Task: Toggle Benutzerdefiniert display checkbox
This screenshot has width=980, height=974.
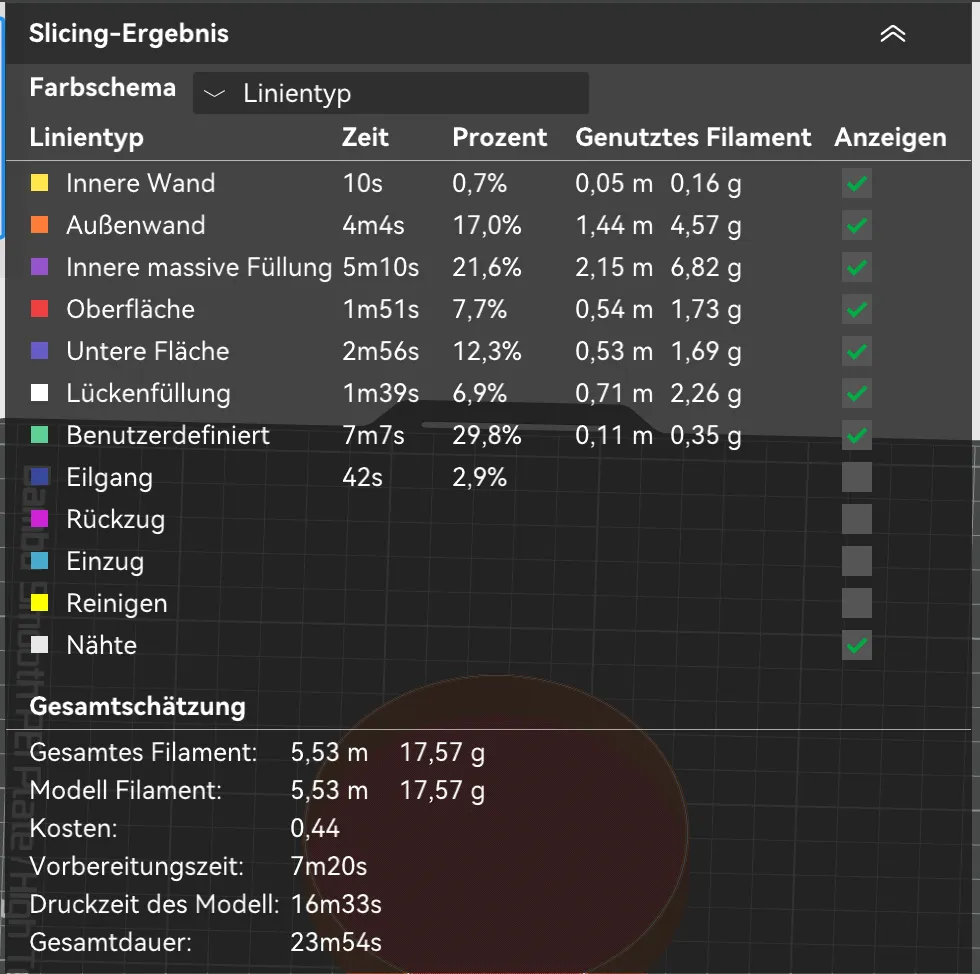Action: pyautogui.click(x=856, y=435)
